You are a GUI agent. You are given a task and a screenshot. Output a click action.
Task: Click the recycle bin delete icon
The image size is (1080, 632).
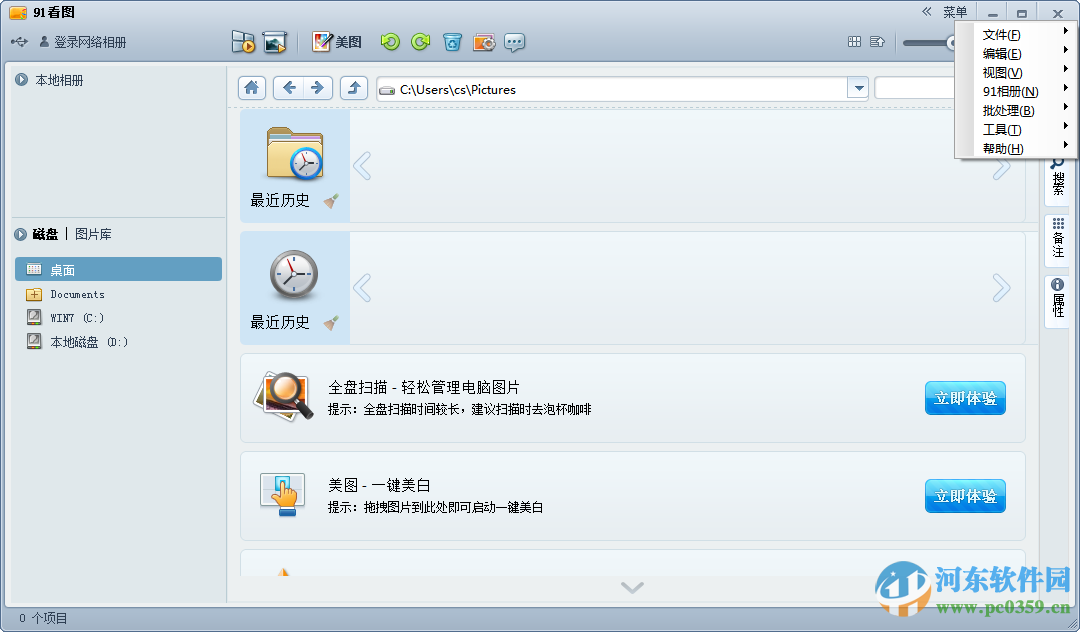pyautogui.click(x=452, y=42)
